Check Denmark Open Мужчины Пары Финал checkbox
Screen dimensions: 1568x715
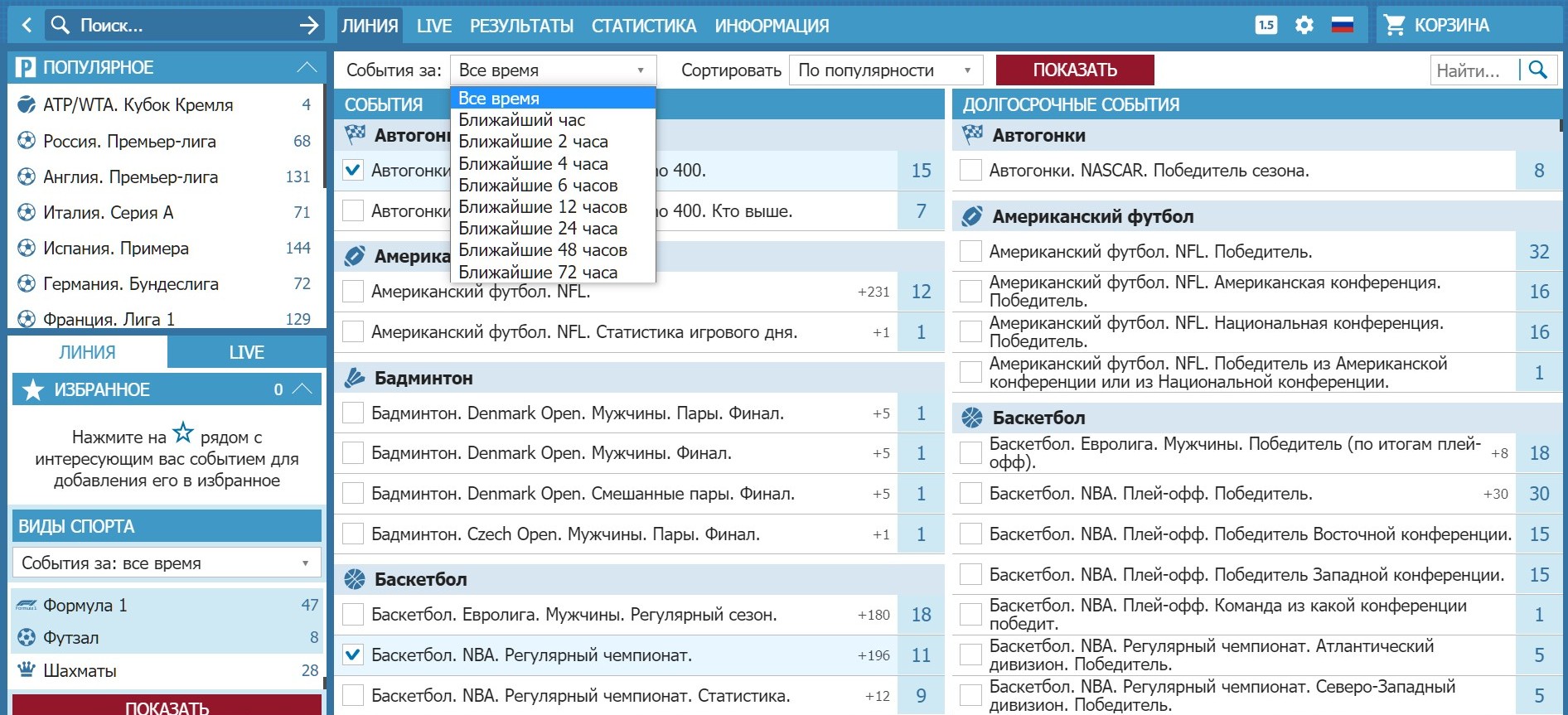353,413
